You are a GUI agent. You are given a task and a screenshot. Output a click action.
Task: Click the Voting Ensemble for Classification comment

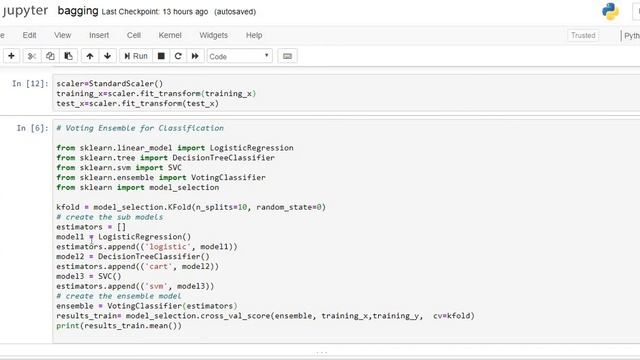(140, 128)
